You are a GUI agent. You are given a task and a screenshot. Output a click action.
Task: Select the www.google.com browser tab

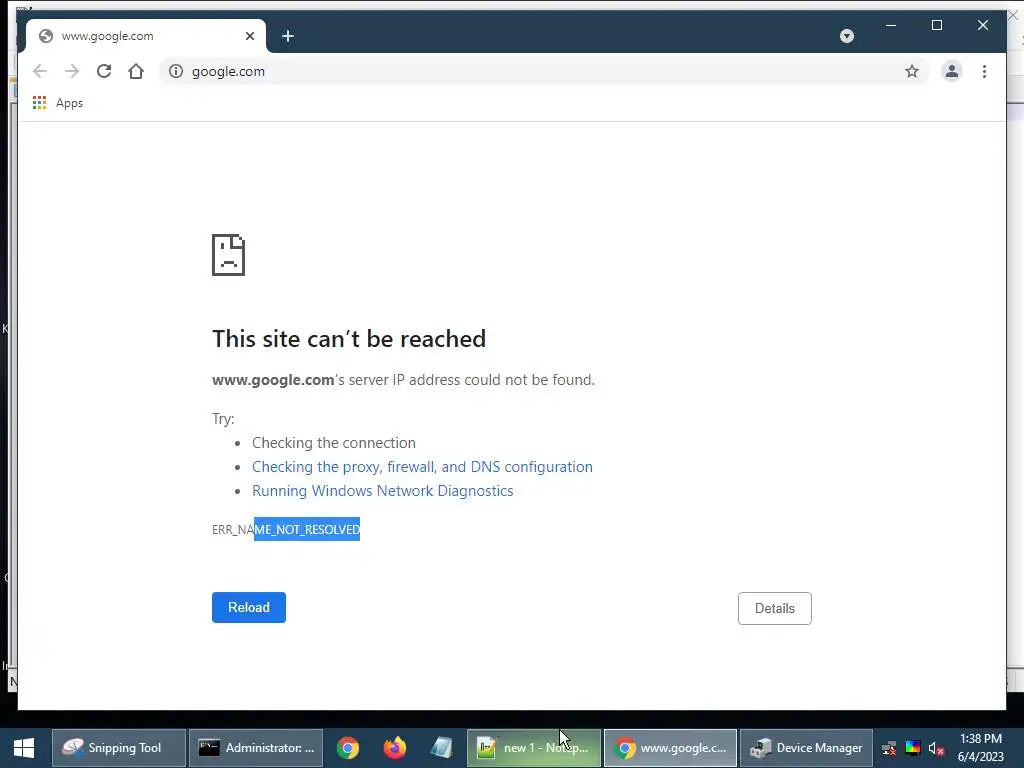point(146,36)
